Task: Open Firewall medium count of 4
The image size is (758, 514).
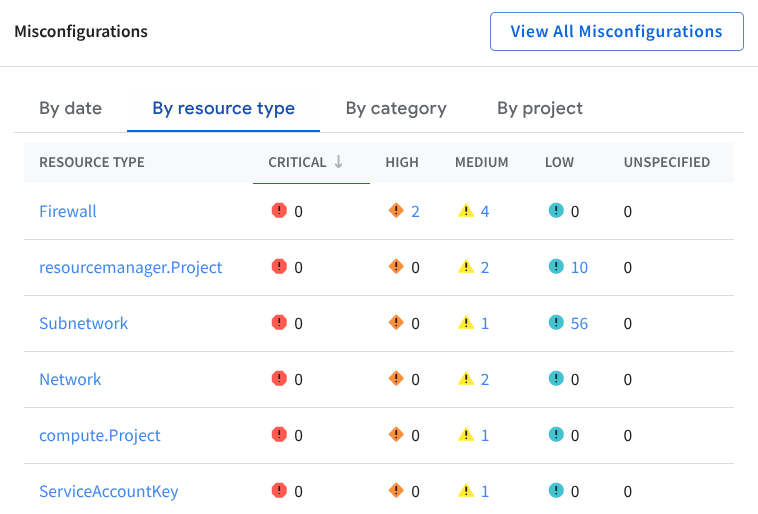Action: [x=485, y=211]
